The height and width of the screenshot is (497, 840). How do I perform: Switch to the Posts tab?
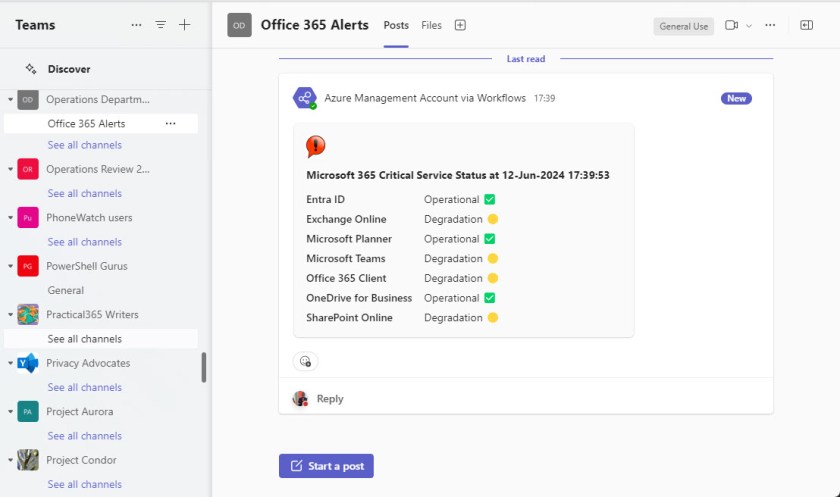coord(396,25)
